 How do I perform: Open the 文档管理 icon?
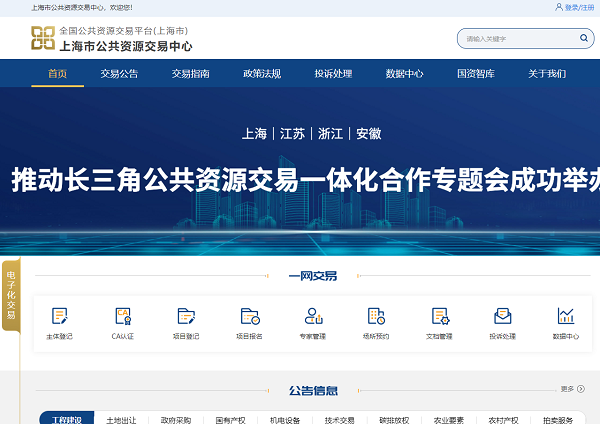pyautogui.click(x=440, y=316)
